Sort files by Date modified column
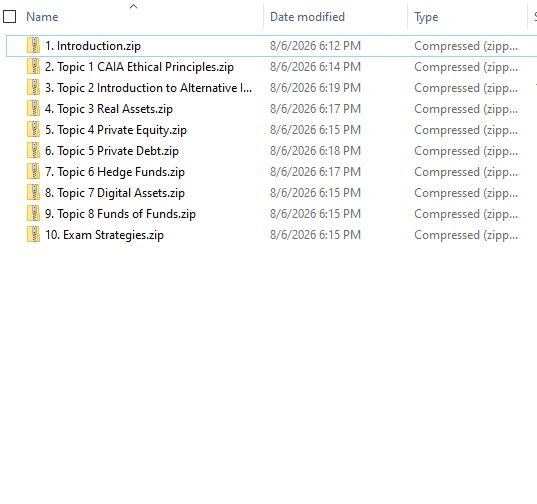The height and width of the screenshot is (504, 537). pyautogui.click(x=307, y=17)
